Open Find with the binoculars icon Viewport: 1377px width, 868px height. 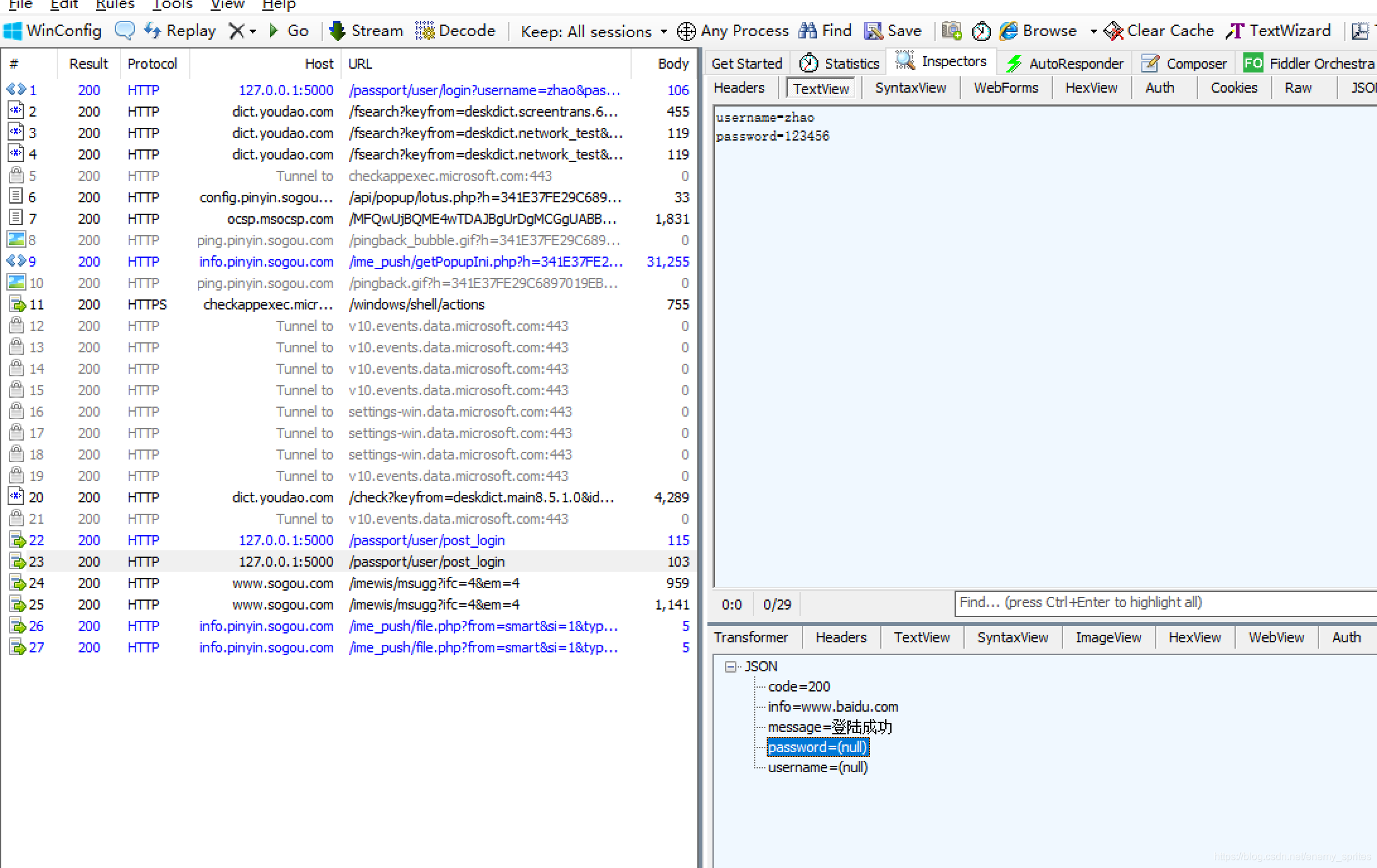coord(808,31)
